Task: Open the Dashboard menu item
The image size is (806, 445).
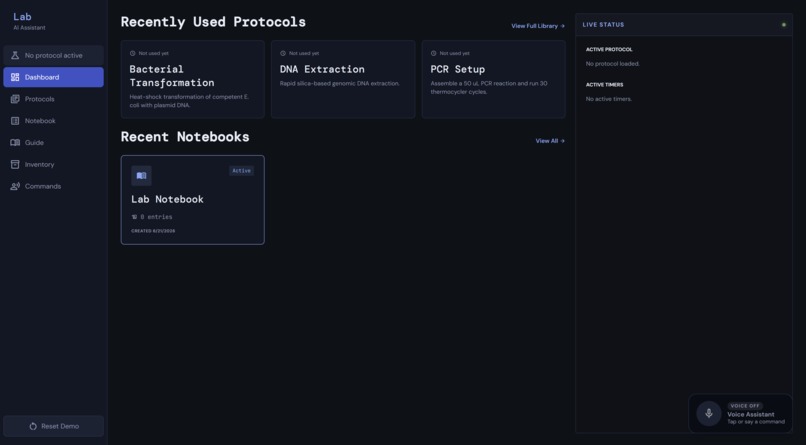Action: pyautogui.click(x=53, y=77)
